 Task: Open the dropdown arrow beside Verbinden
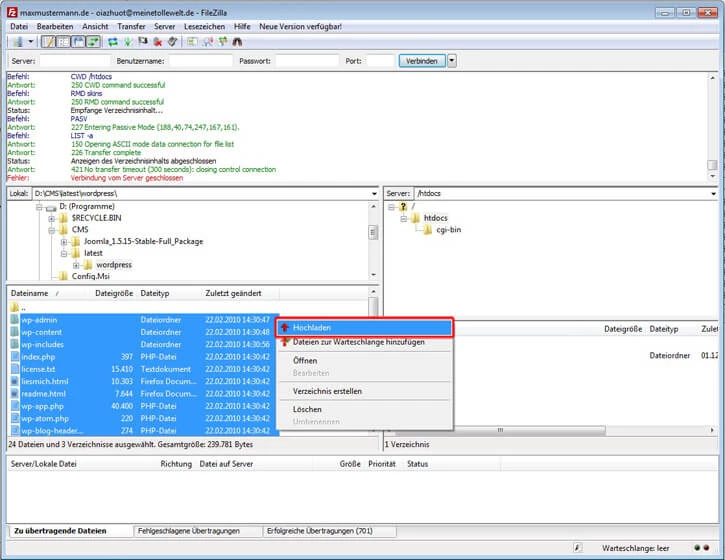pos(452,61)
